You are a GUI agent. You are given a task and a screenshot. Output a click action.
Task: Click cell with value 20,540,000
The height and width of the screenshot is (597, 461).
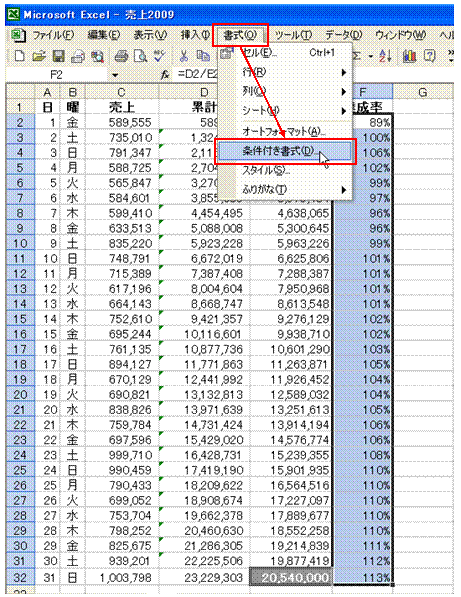(291, 577)
